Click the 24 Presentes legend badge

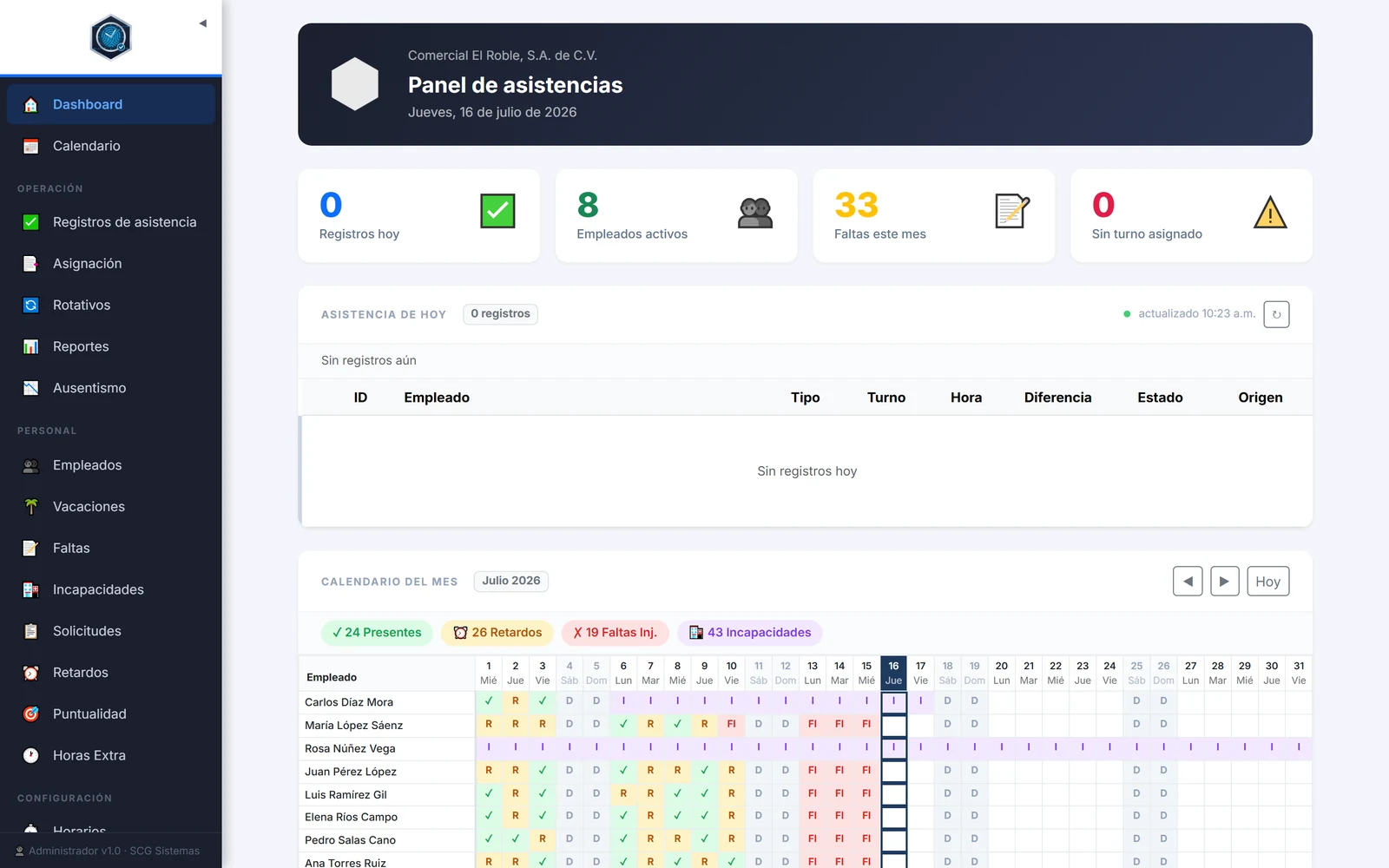point(377,633)
